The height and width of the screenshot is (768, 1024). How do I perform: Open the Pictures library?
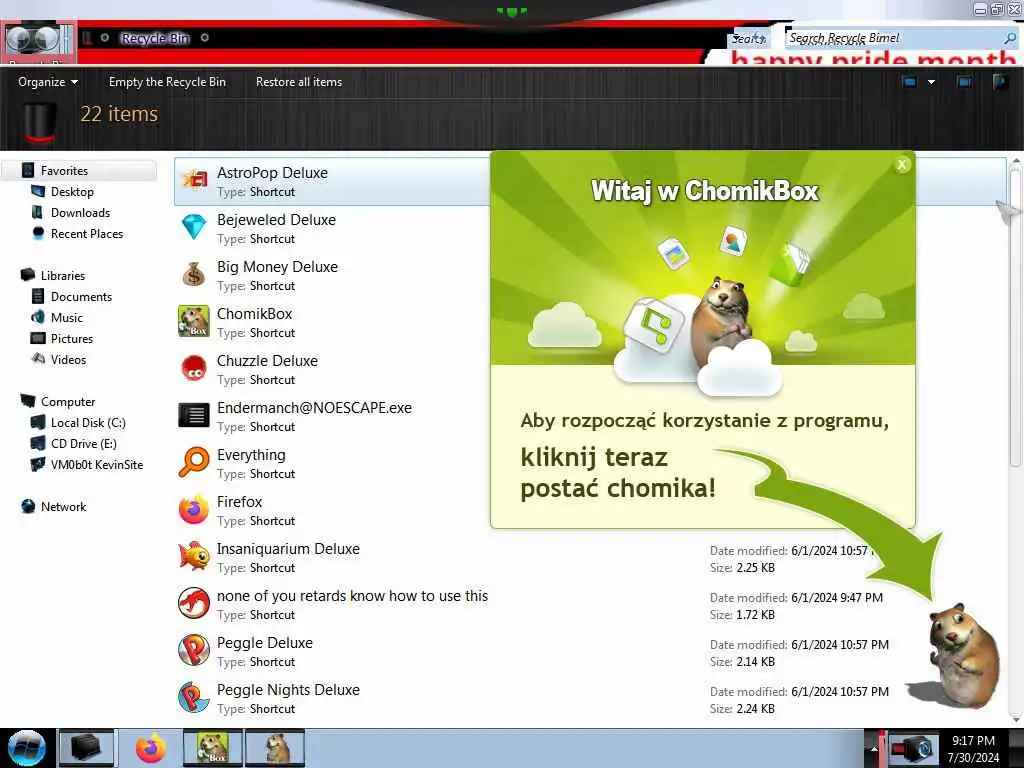pyautogui.click(x=72, y=338)
